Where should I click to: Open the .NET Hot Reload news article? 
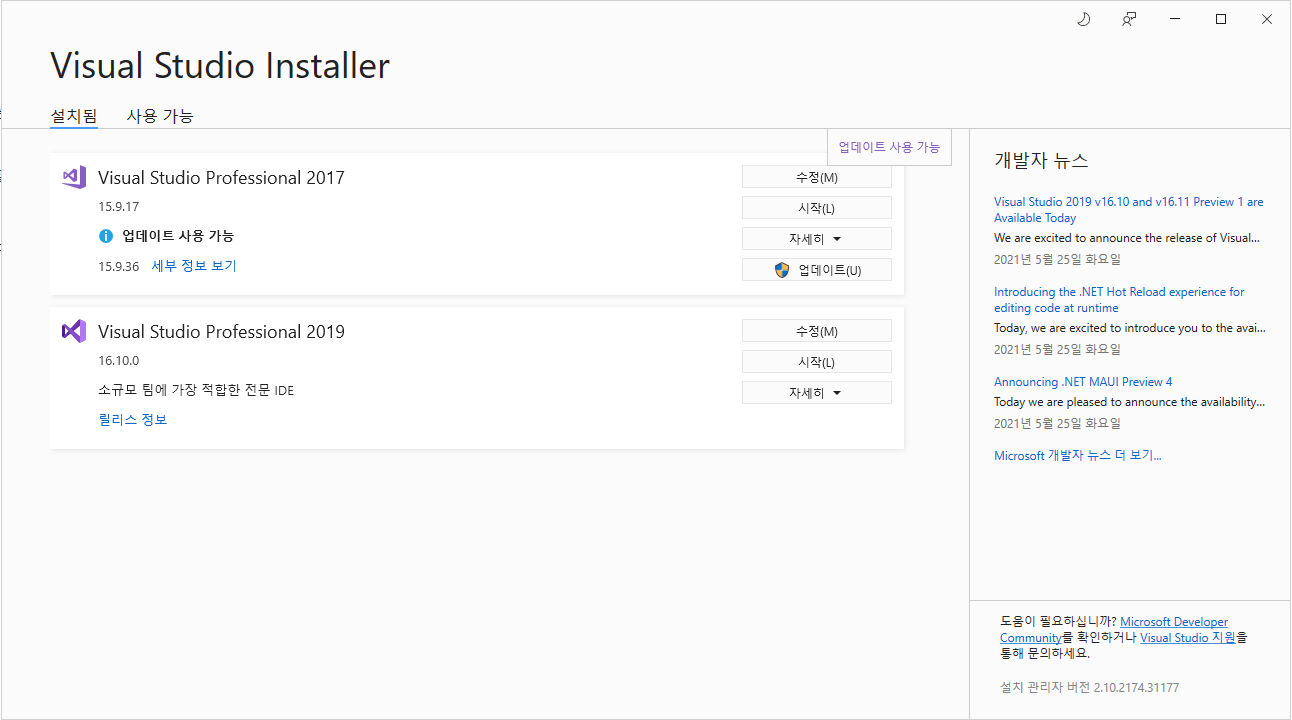tap(1119, 300)
